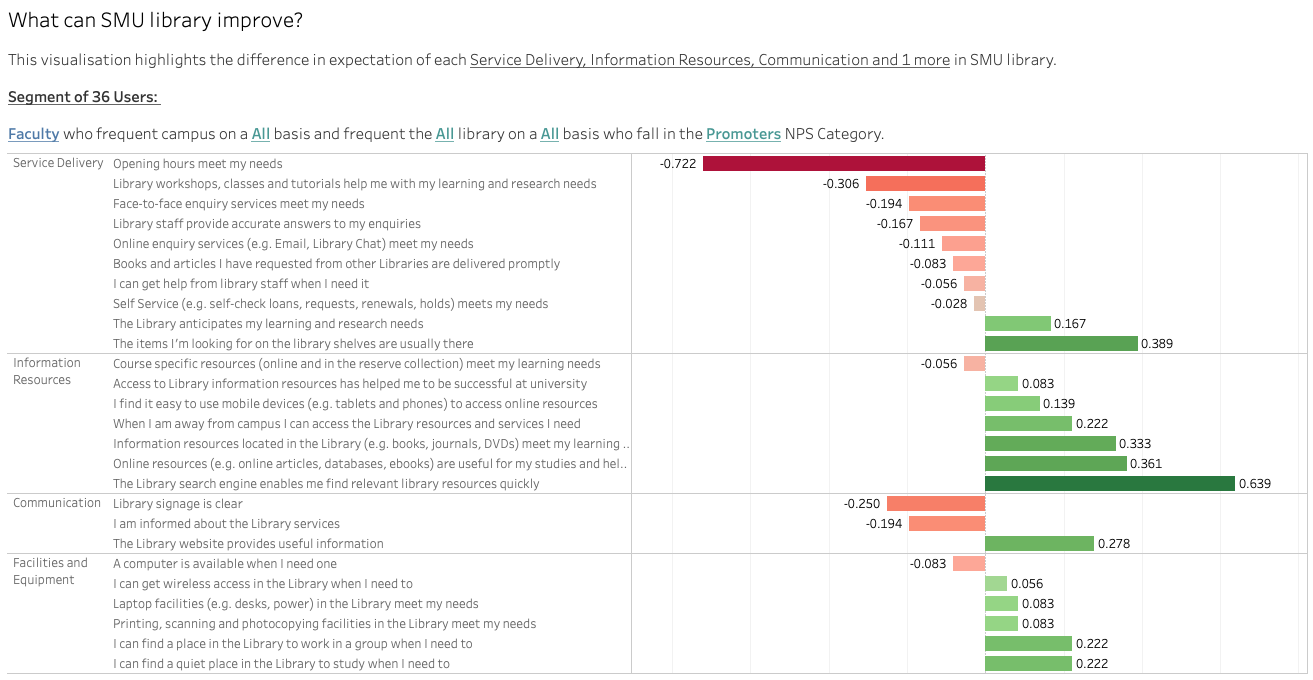The image size is (1313, 680).
Task: Click the -0.167 library staff accurate answers bar
Action: [x=952, y=223]
